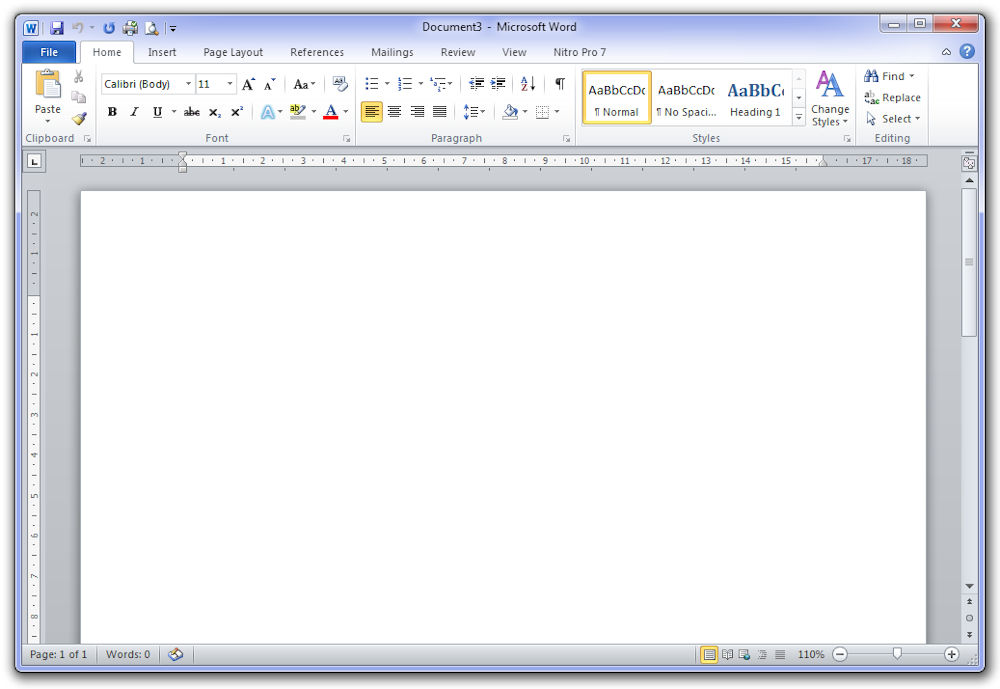This screenshot has height=689, width=1000.
Task: Click the Format Painter brush icon
Action: pyautogui.click(x=79, y=118)
